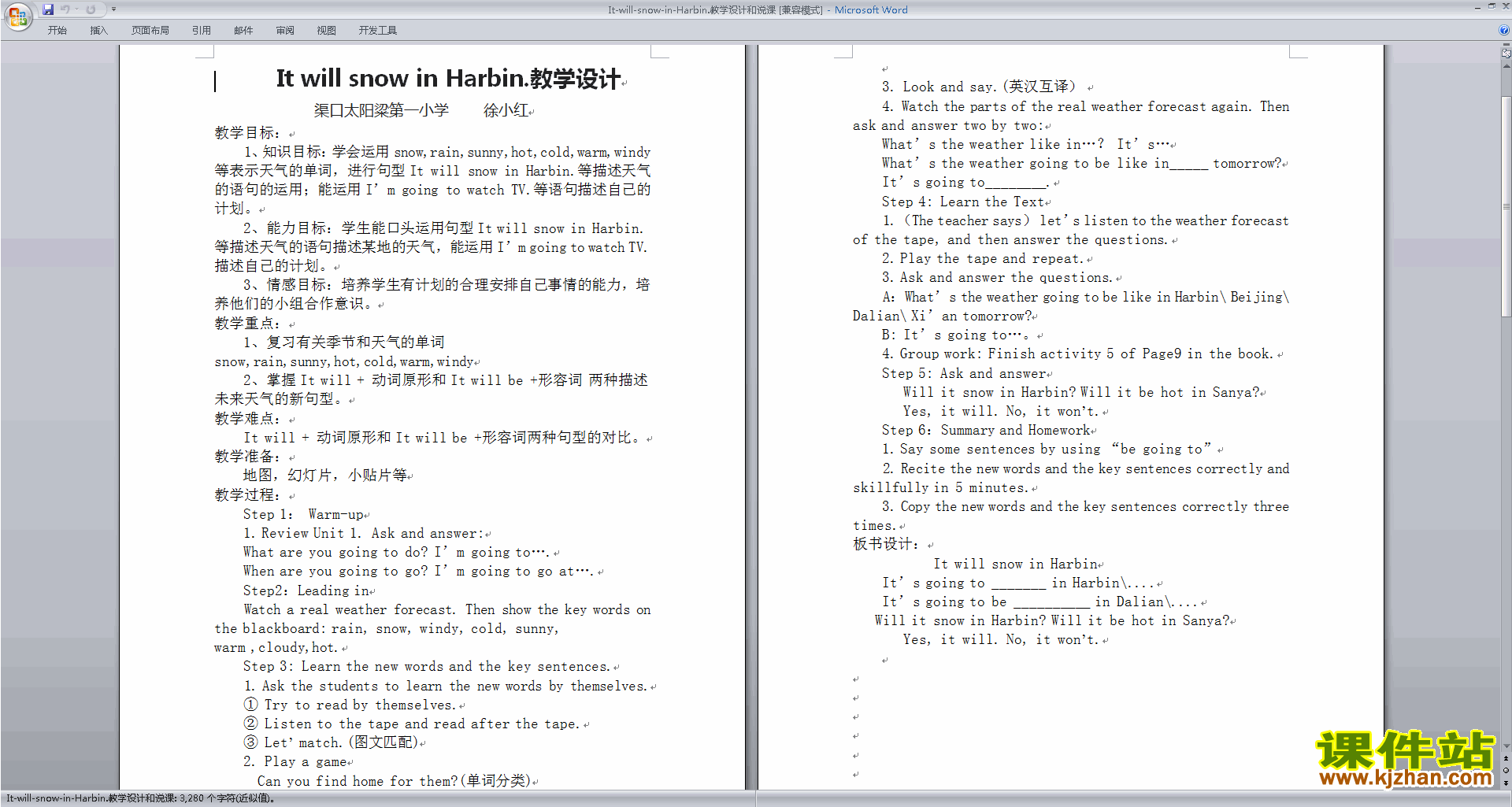Click 'Step 6: Summary and Homework'
This screenshot has height=807, width=1512.
pos(986,431)
